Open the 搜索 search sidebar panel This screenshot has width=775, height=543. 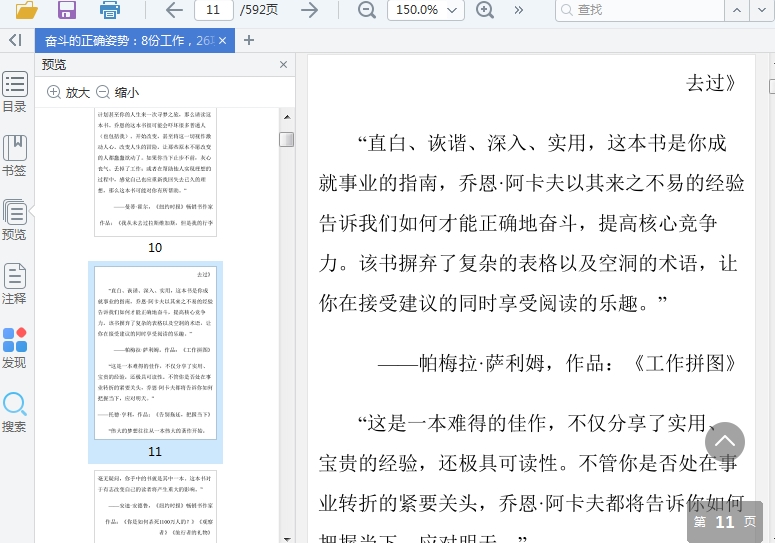pos(14,411)
